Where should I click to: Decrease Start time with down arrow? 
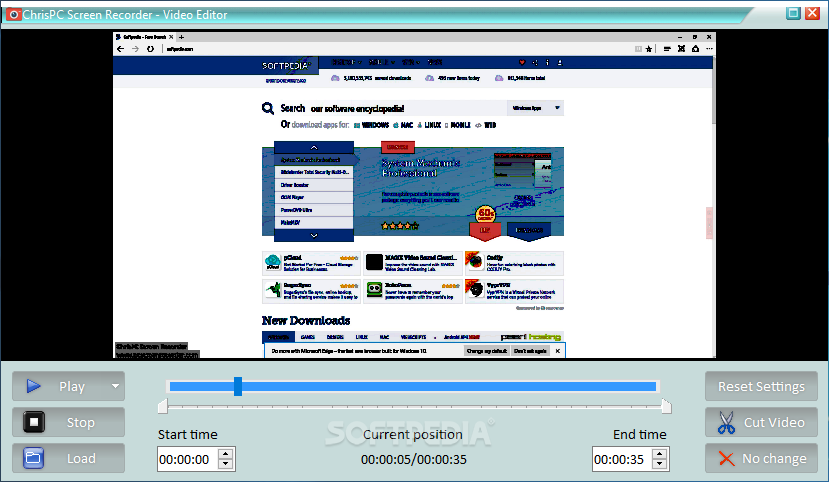click(226, 465)
